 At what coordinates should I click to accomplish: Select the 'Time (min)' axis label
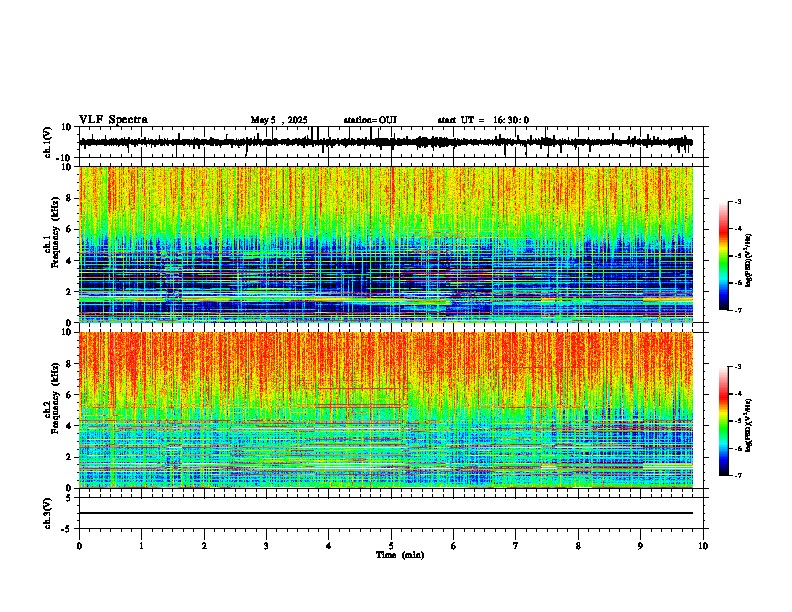click(400, 555)
